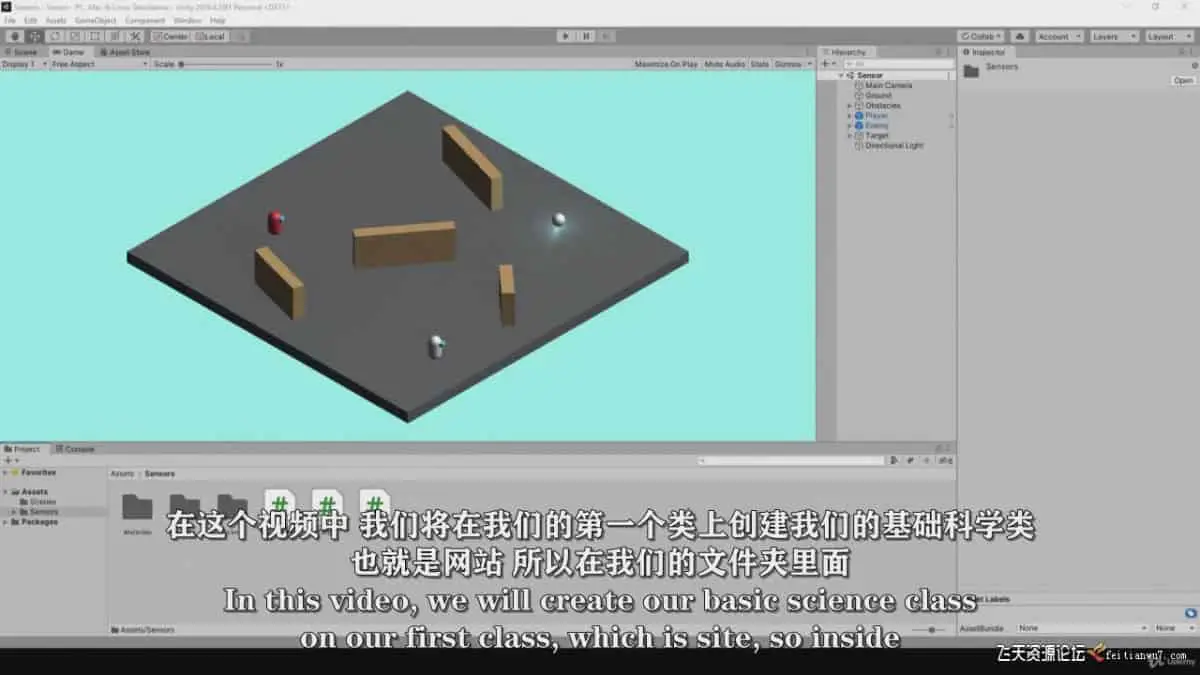Click the Pause button

[587, 36]
